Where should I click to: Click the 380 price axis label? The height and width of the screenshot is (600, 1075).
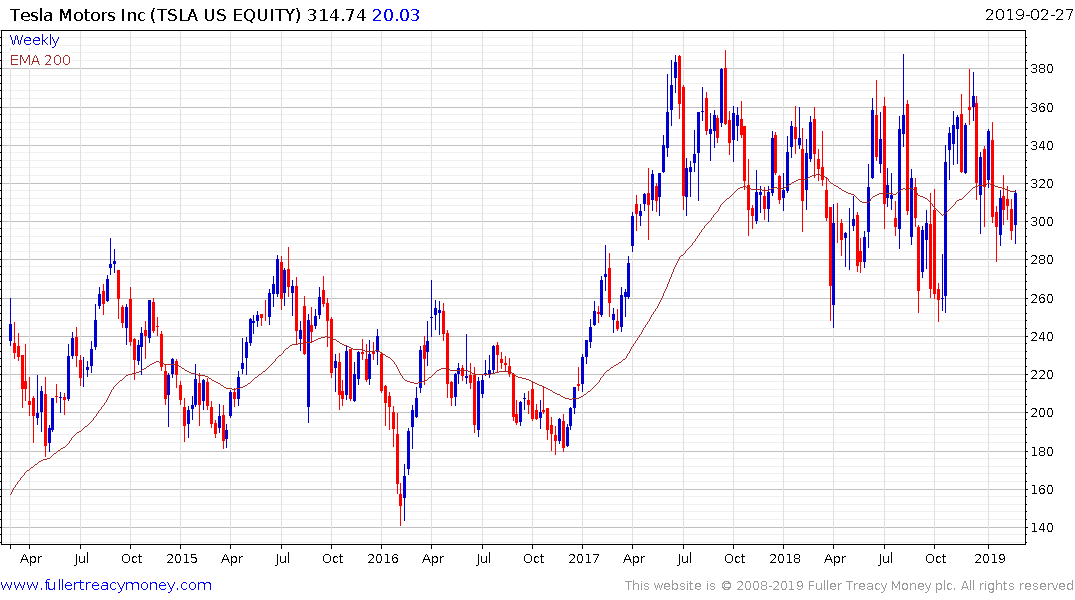pos(1041,69)
